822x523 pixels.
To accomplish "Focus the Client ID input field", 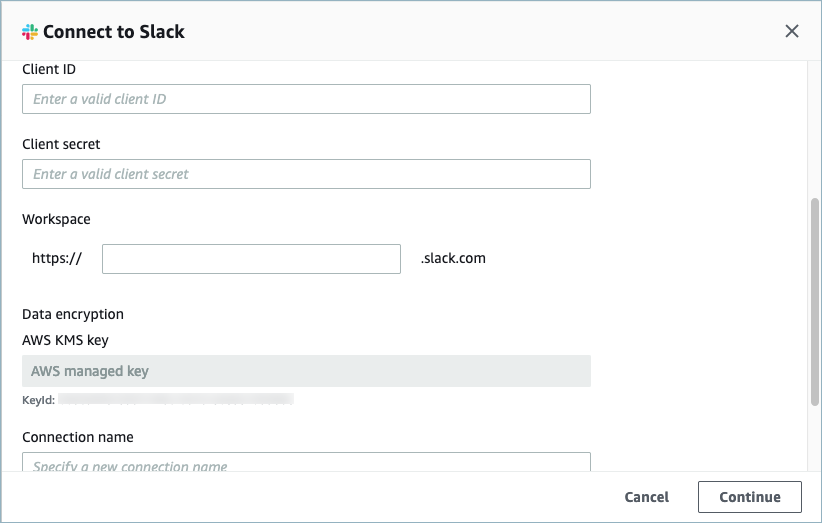I will [x=306, y=99].
